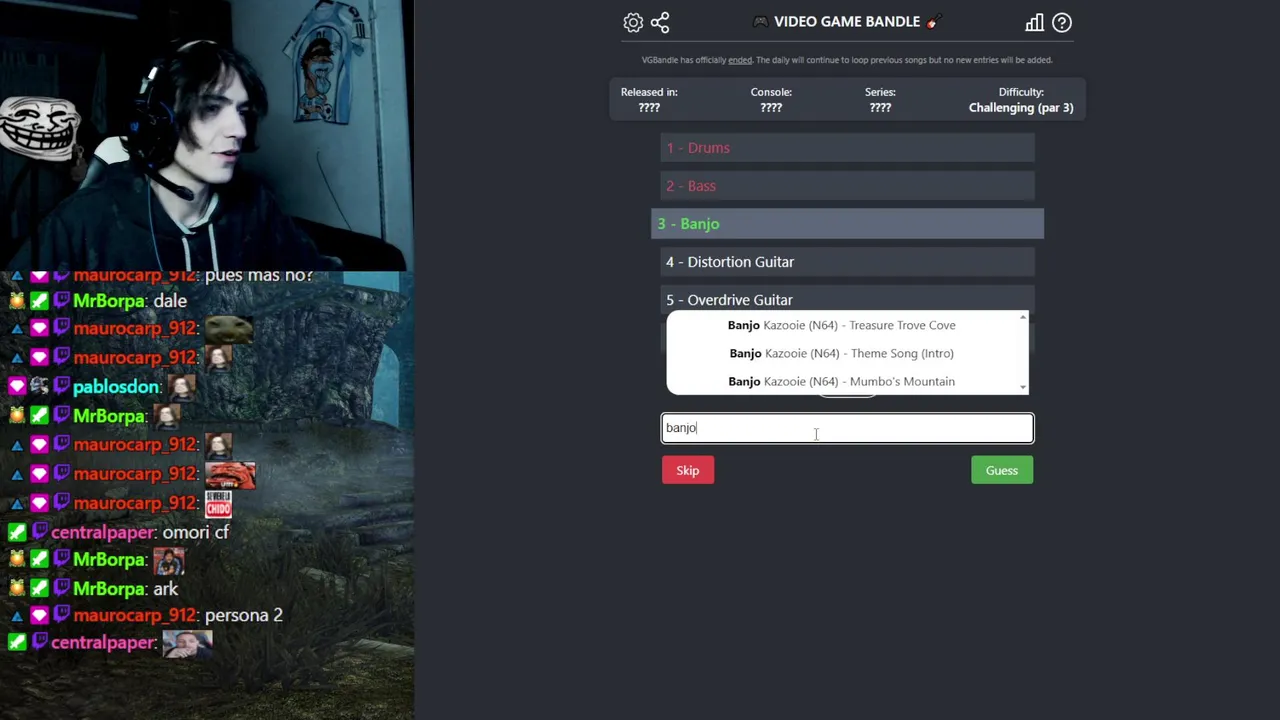Click the heart badge in "persona 2" row
Screen dimensions: 1280x720
(x=39, y=616)
